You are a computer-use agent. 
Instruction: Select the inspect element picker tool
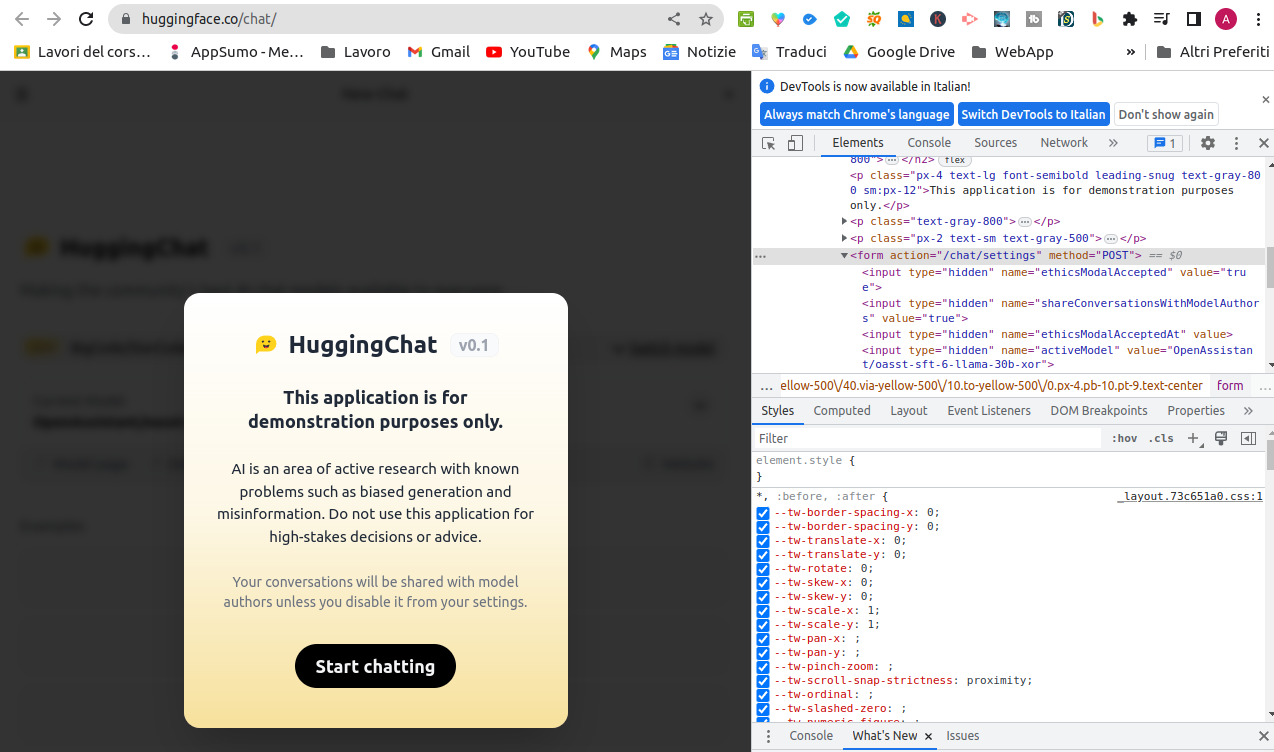(x=767, y=143)
